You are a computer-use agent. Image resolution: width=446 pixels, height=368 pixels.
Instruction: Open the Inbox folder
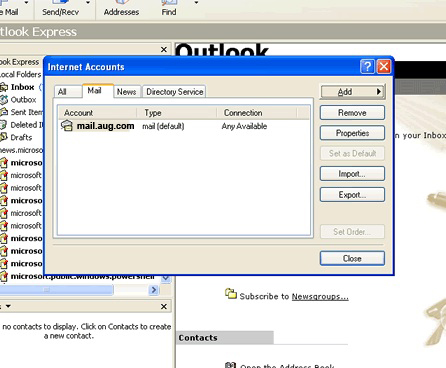[22, 87]
